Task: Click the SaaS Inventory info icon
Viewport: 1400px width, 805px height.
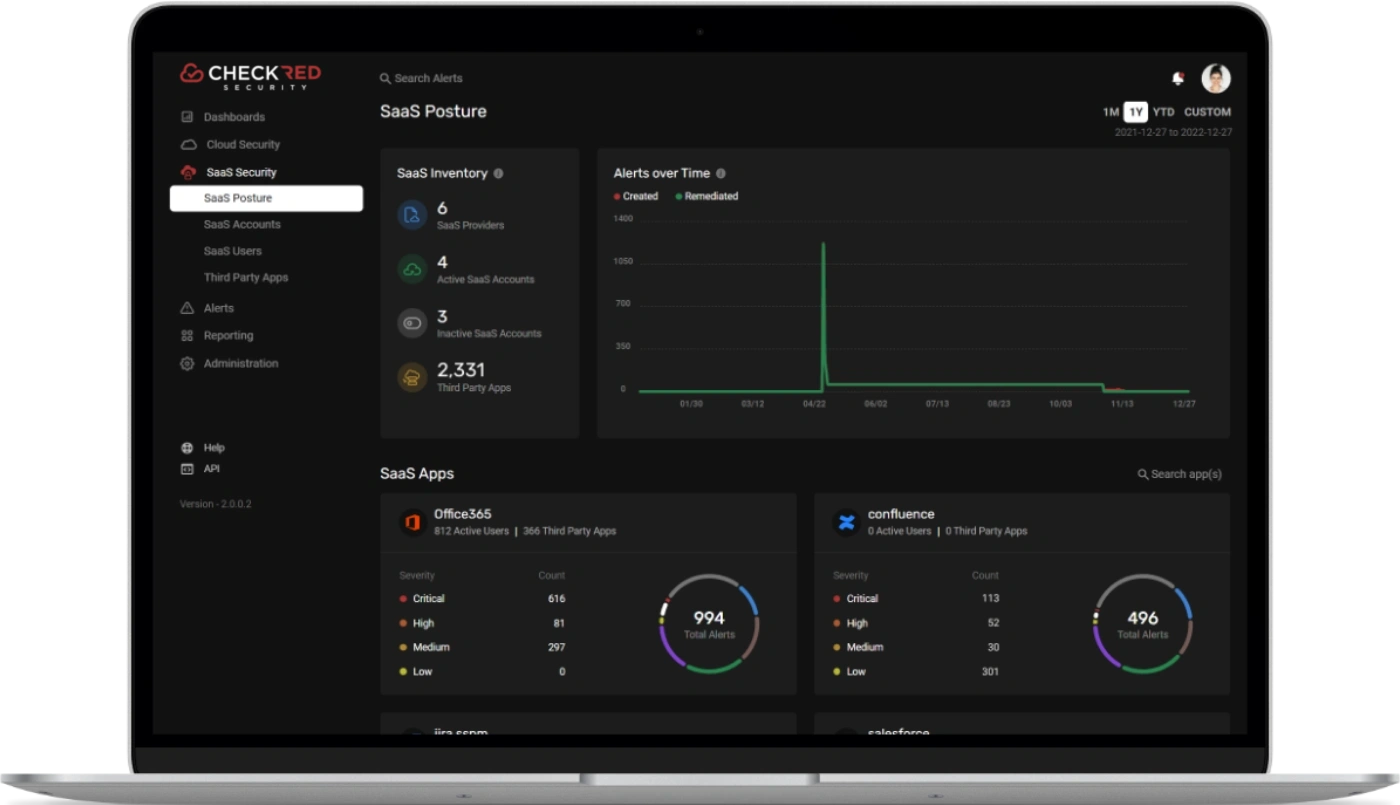Action: pos(498,173)
